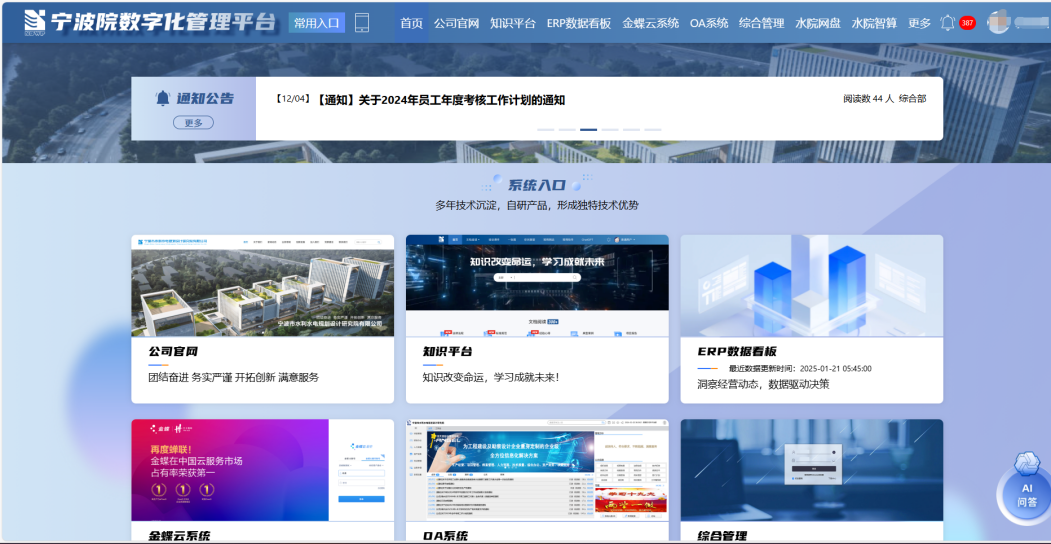The width and height of the screenshot is (1051, 544).
Task: Click the 宁波院 platform logo icon
Action: [35, 21]
